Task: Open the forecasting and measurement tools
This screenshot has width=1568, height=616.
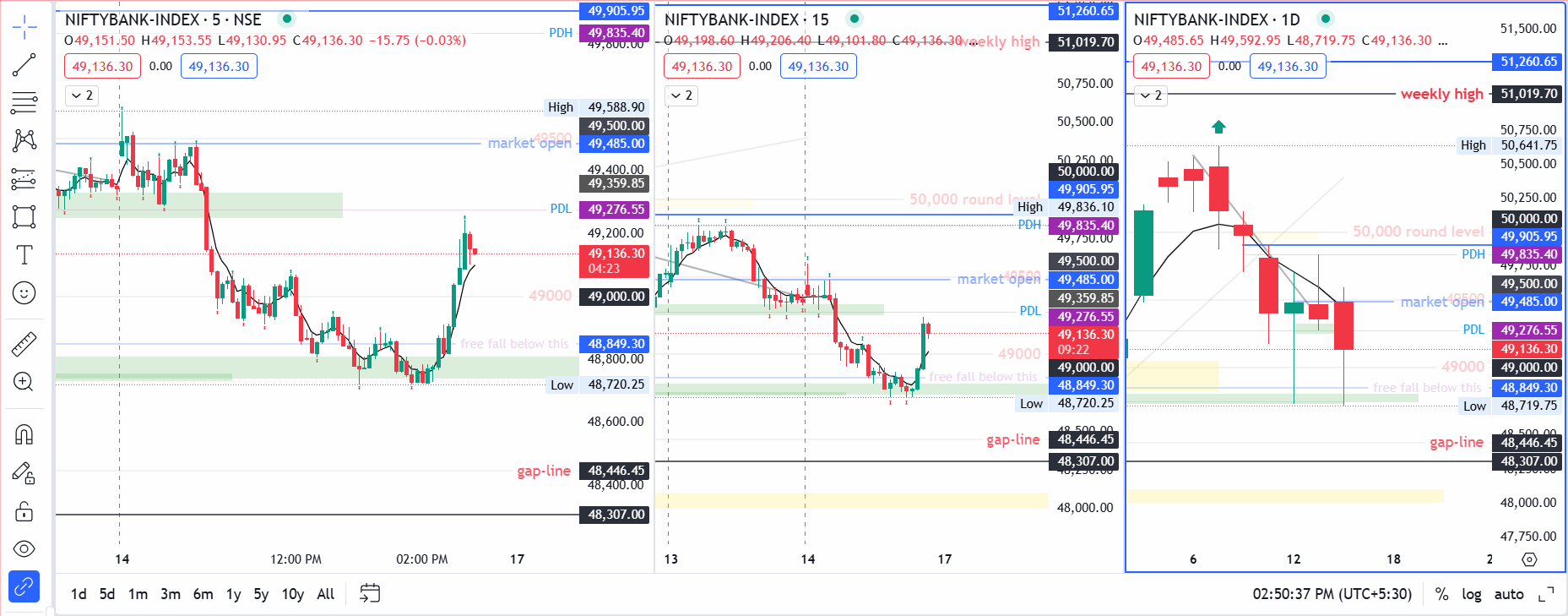Action: point(24,178)
